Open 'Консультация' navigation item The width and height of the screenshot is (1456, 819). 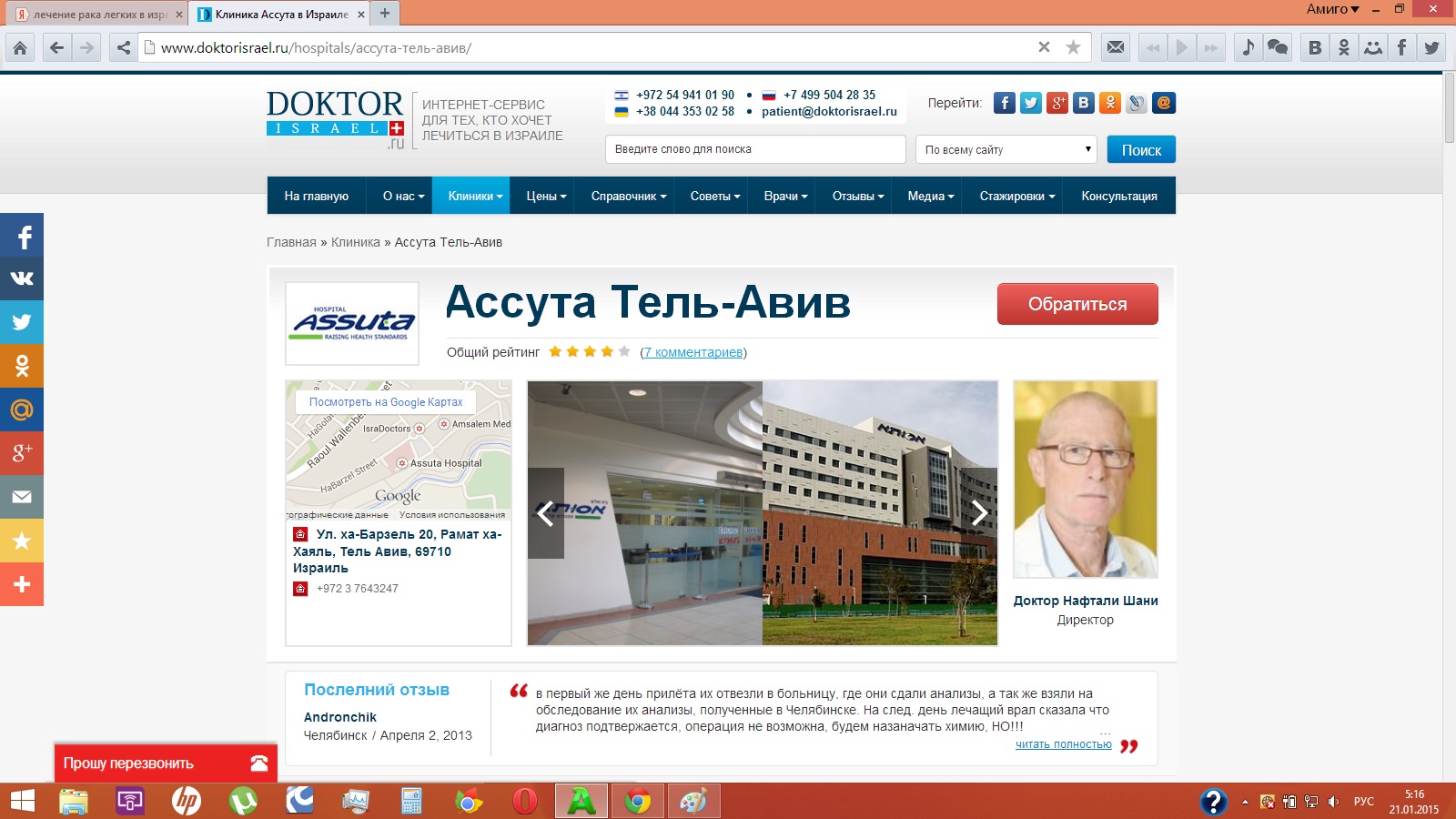pos(1119,196)
